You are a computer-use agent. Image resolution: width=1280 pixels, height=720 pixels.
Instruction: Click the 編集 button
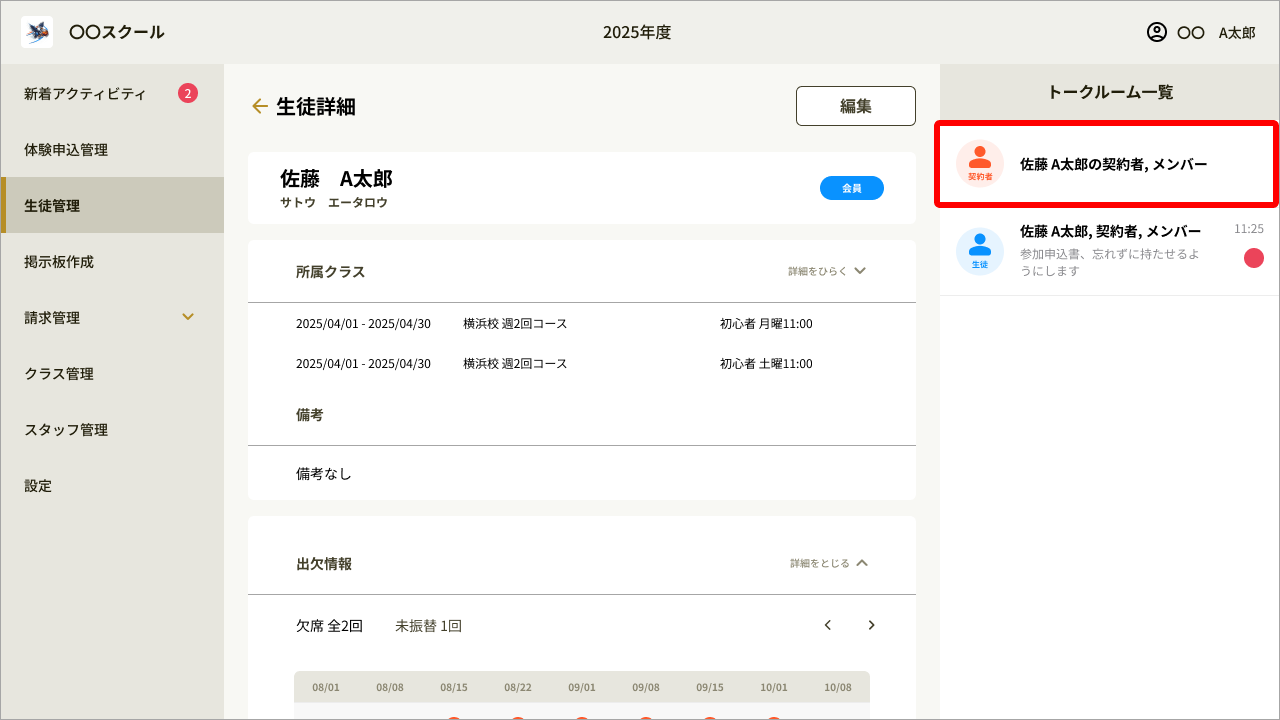[x=855, y=106]
